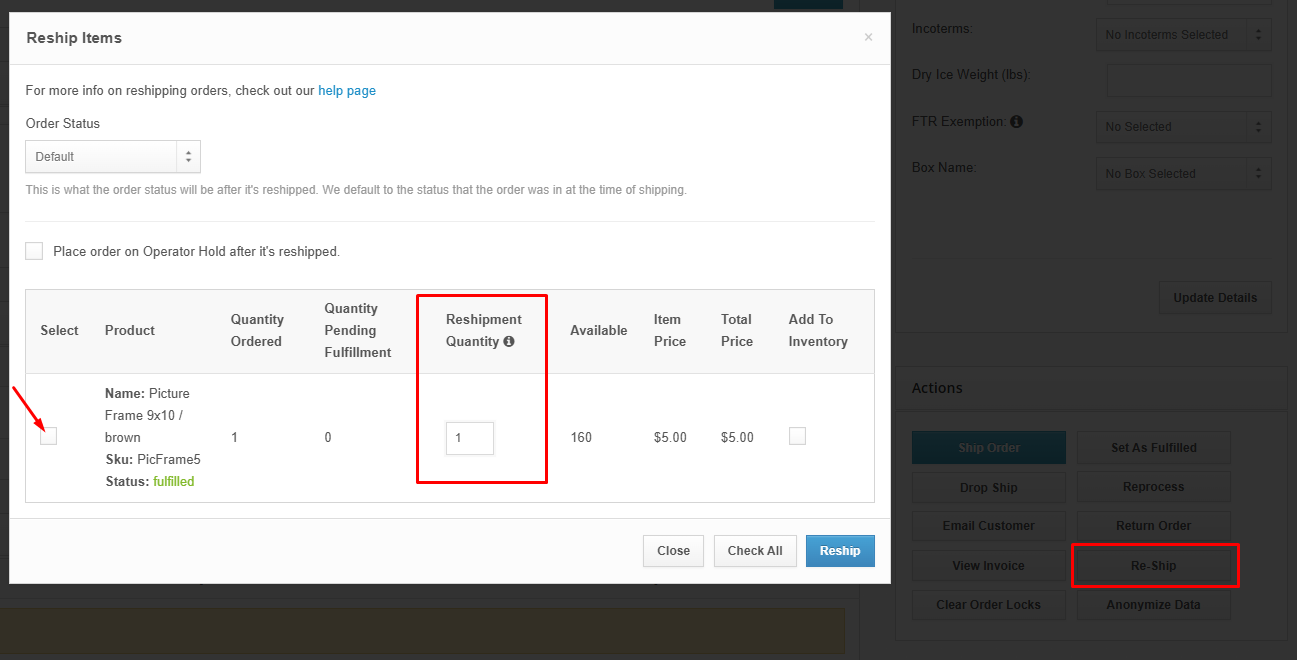Click the Return Order button
Image resolution: width=1297 pixels, height=660 pixels.
pyautogui.click(x=1153, y=526)
